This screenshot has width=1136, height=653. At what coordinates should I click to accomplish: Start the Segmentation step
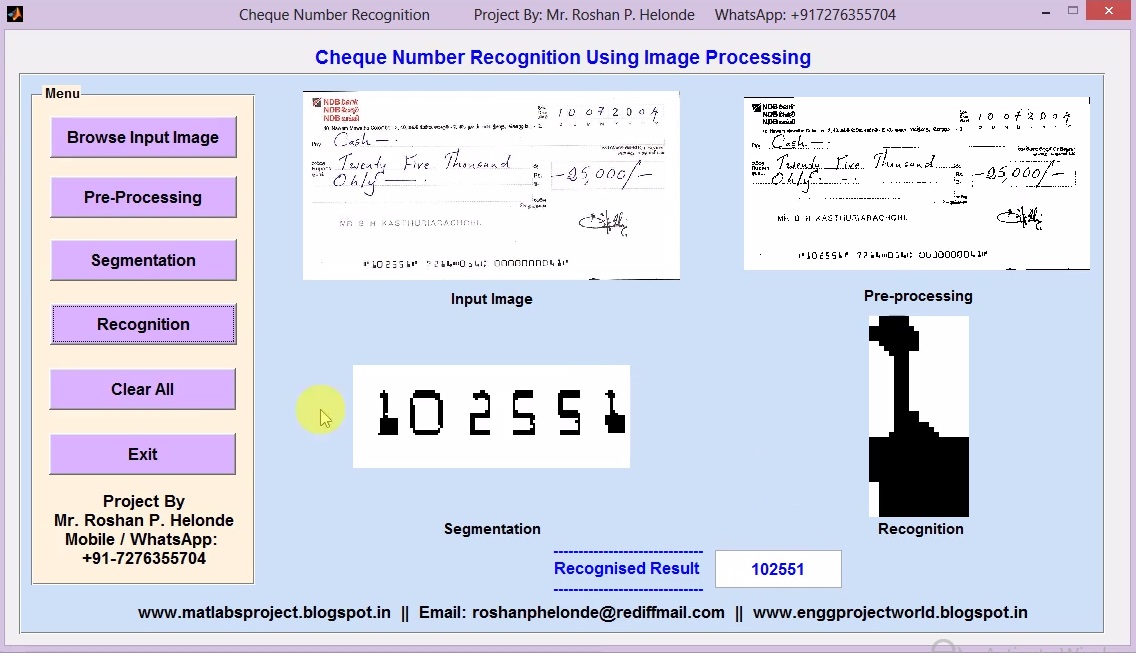[x=143, y=260]
